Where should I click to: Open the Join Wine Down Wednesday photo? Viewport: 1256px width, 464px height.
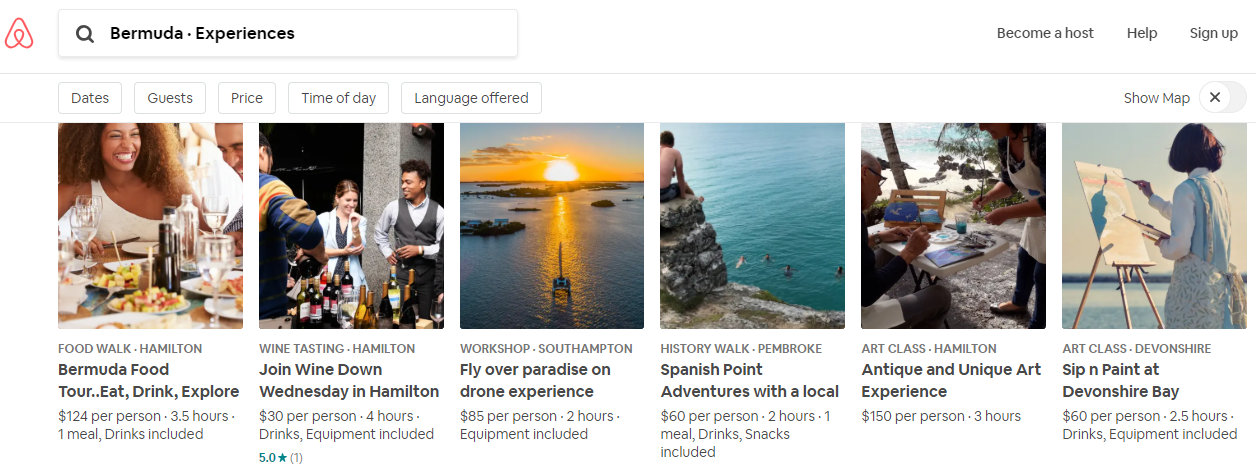351,226
